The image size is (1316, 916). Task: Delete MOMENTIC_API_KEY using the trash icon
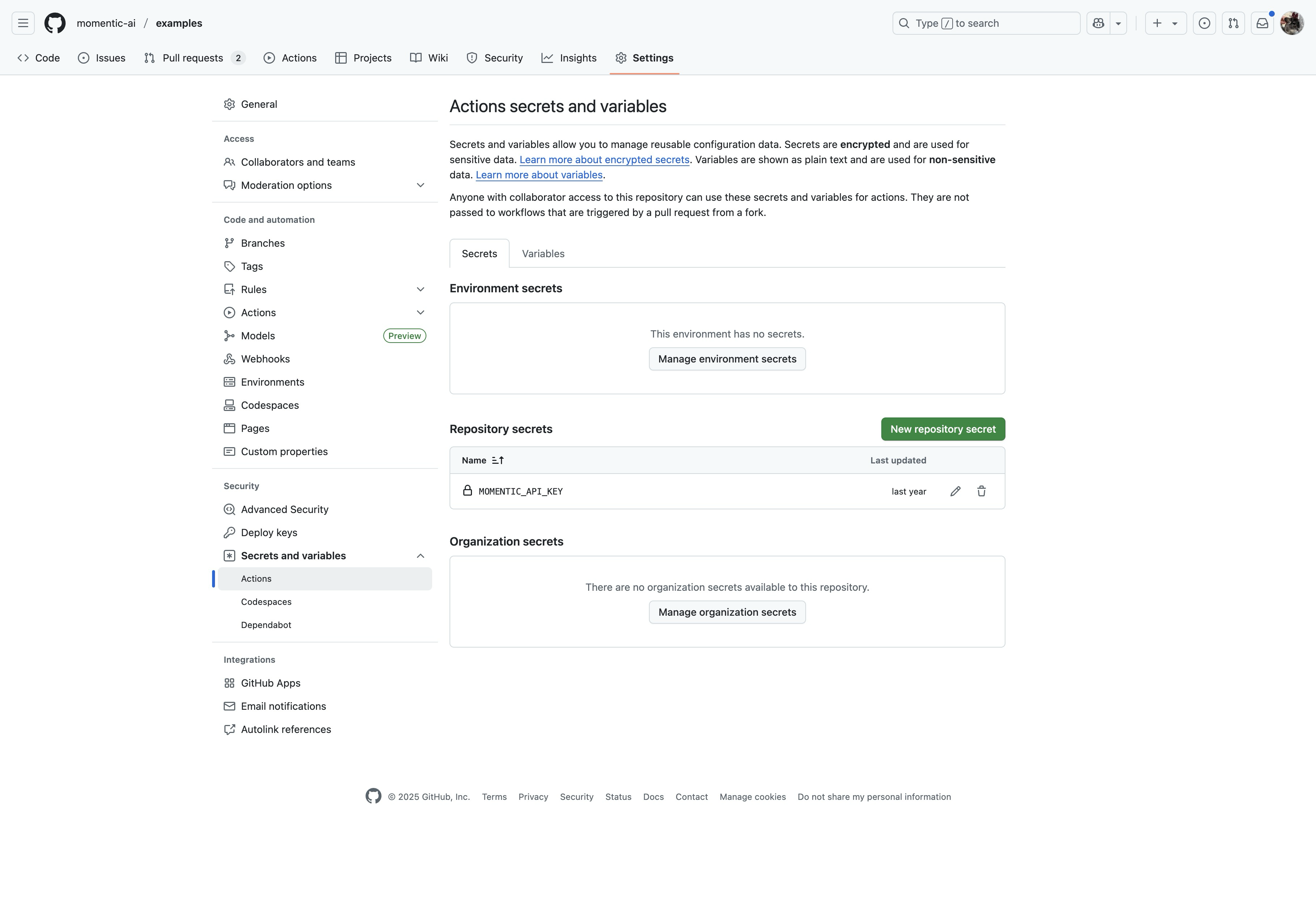click(x=981, y=492)
